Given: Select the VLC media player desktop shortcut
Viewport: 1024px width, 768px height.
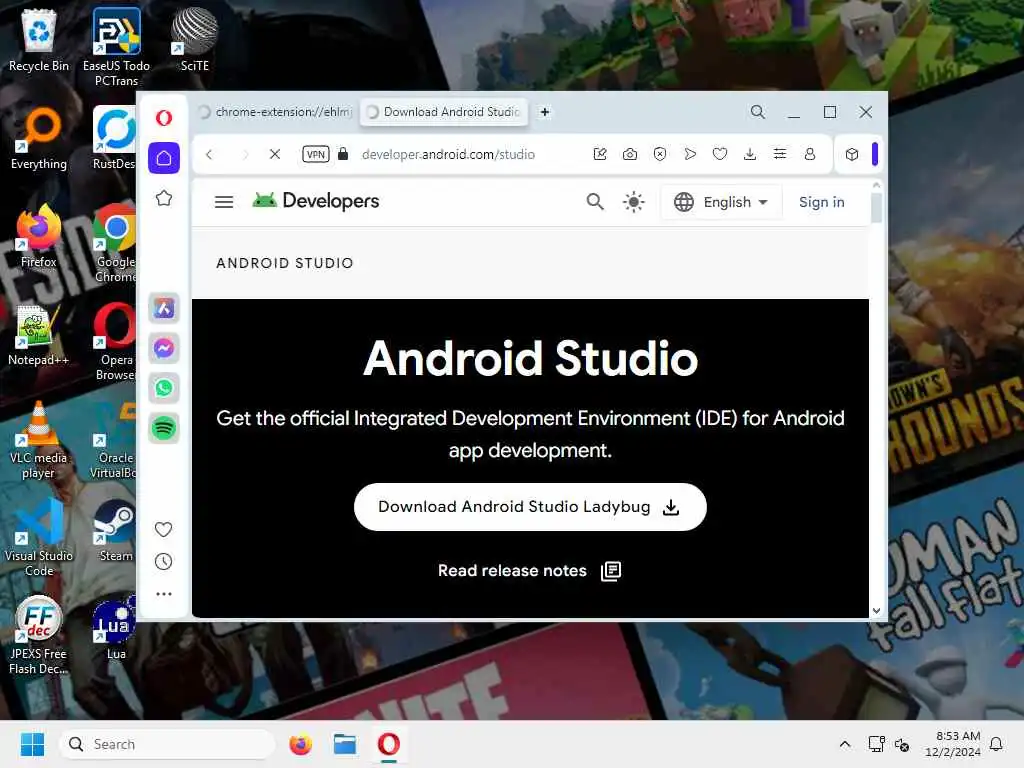Looking at the screenshot, I should click(x=39, y=440).
